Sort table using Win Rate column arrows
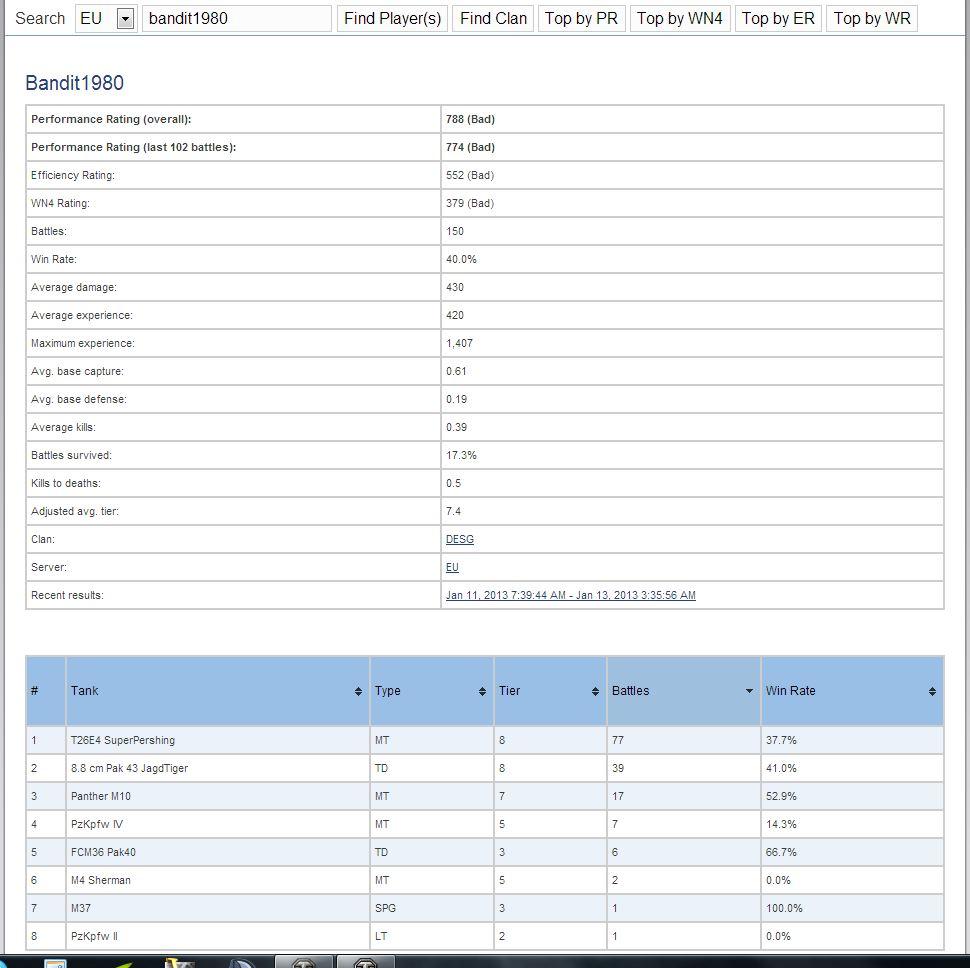 click(x=932, y=692)
